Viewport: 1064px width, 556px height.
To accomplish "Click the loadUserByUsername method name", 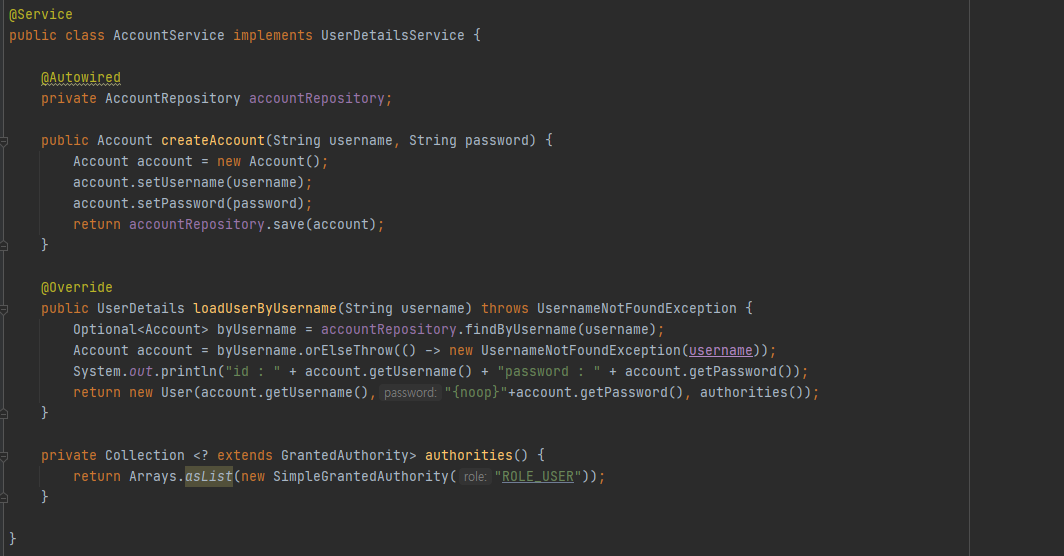I will click(x=265, y=308).
